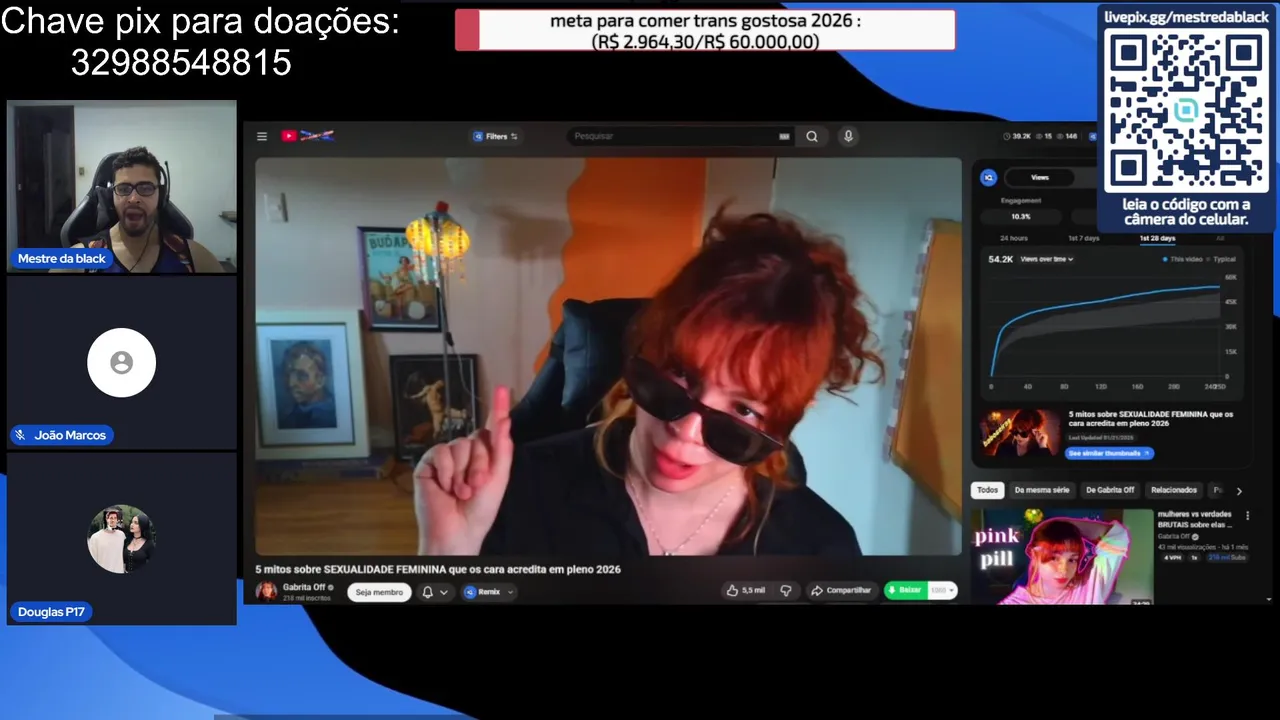
Task: Click the 10.3% engagement value
Action: [x=1020, y=216]
